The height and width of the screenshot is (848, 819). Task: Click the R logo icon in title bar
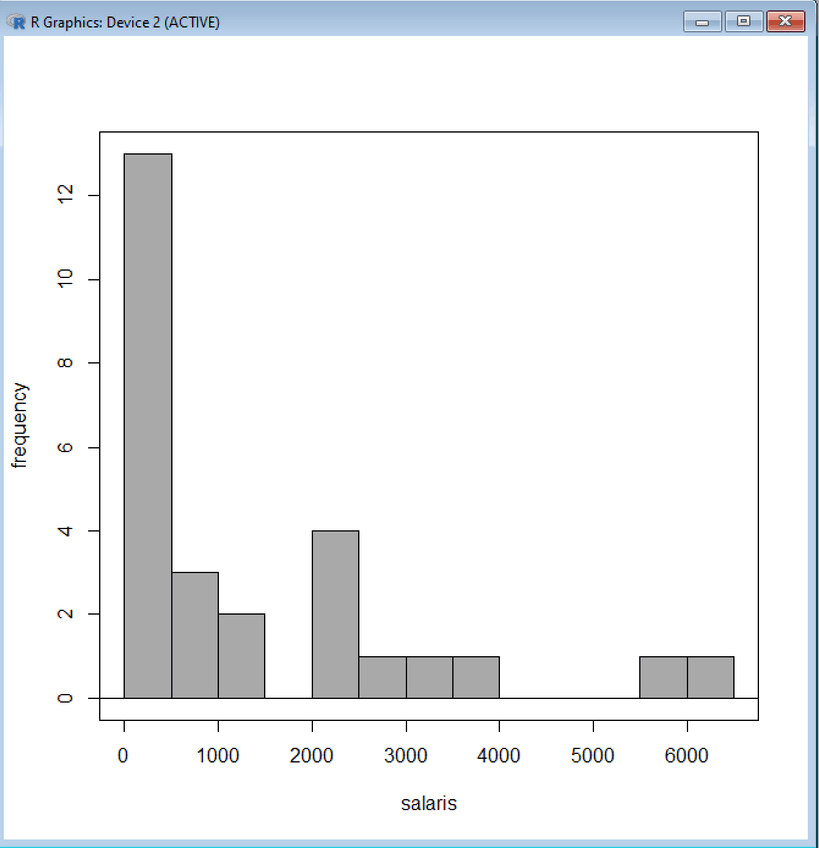16,22
